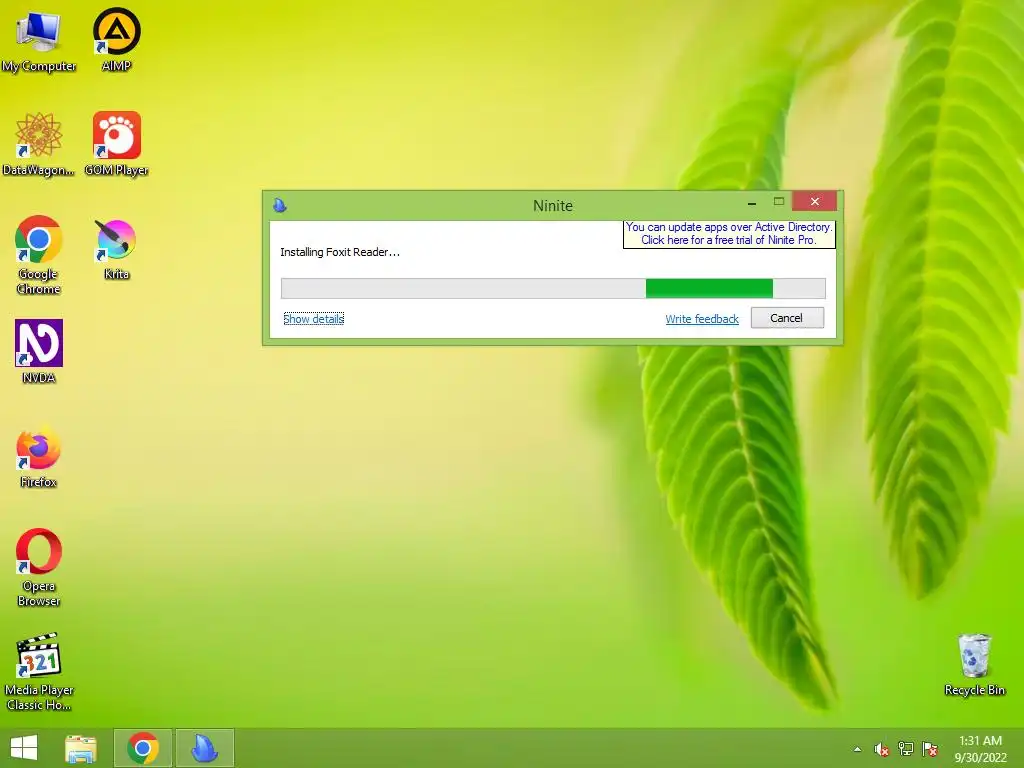Open the My Computer desktop icon
This screenshot has height=768, width=1024.
(39, 41)
